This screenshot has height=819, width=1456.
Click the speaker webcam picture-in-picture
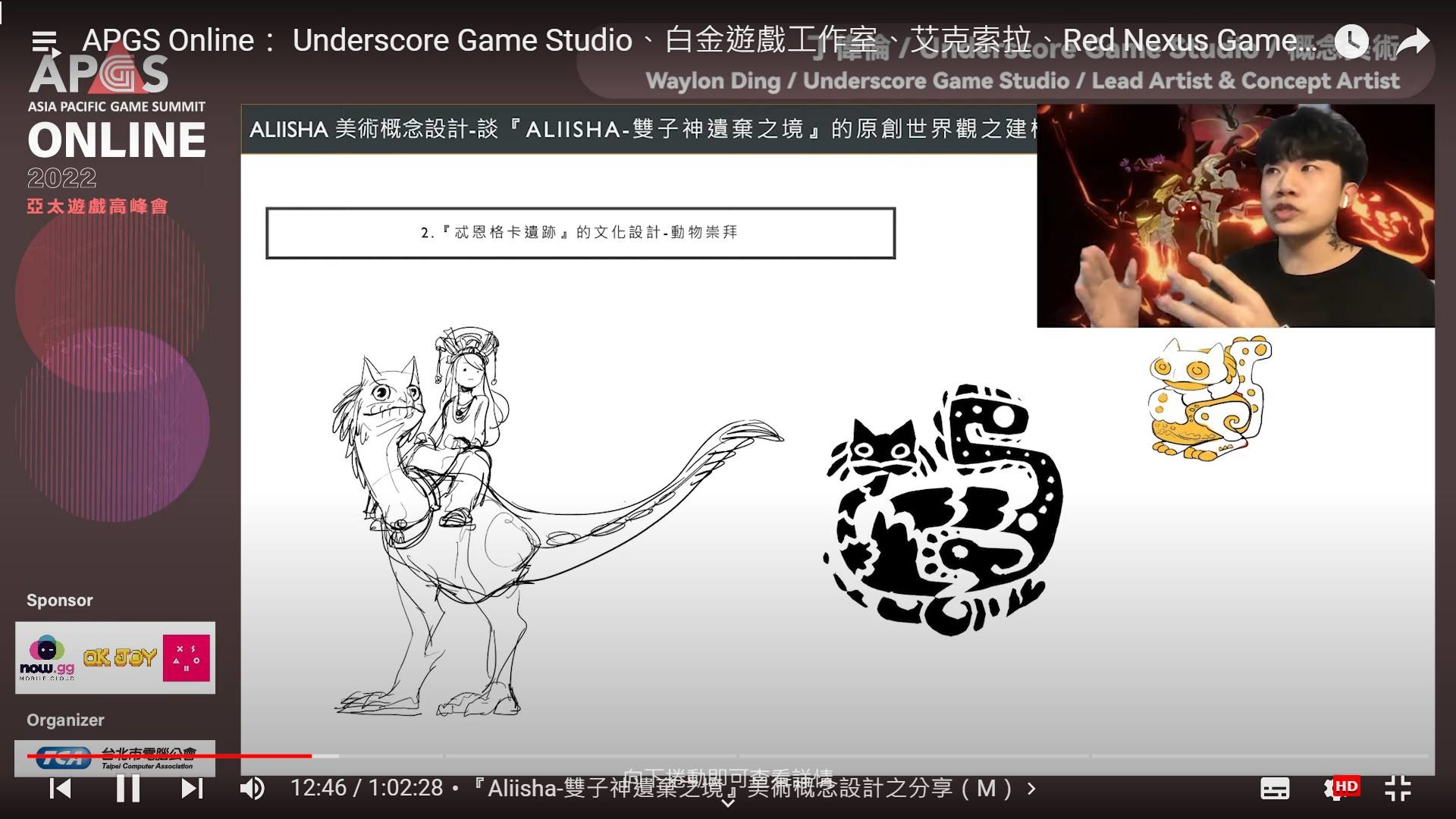1235,216
